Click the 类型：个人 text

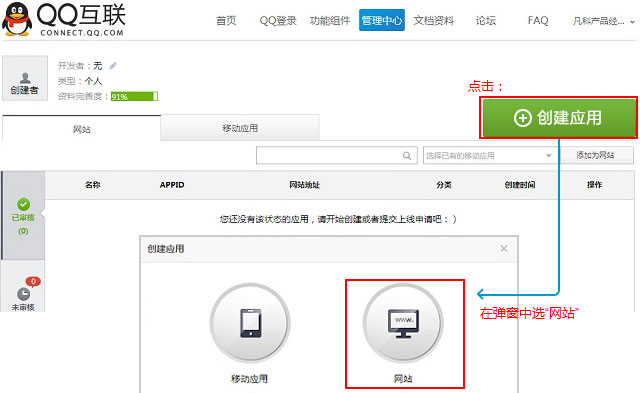pos(80,81)
